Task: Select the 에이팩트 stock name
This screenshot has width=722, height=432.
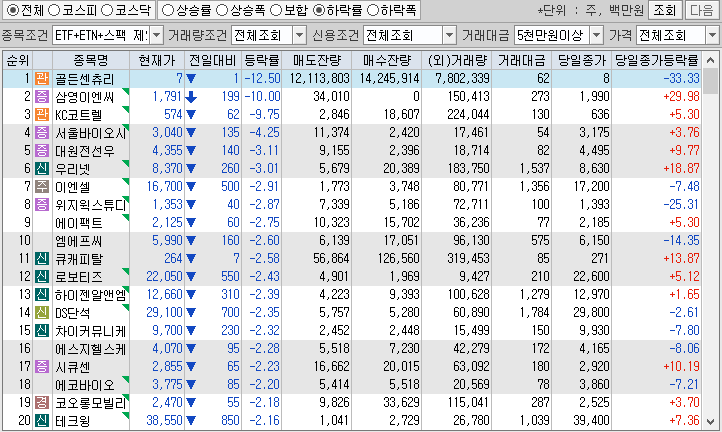Action: [78, 222]
